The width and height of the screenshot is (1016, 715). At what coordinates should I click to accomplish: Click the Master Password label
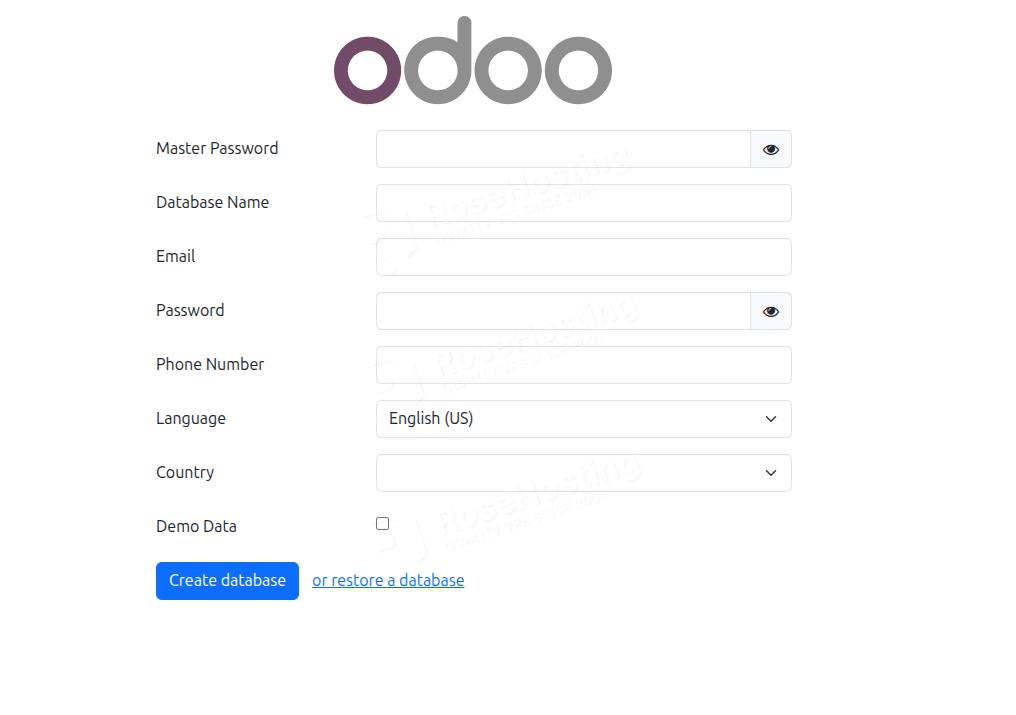click(x=217, y=148)
